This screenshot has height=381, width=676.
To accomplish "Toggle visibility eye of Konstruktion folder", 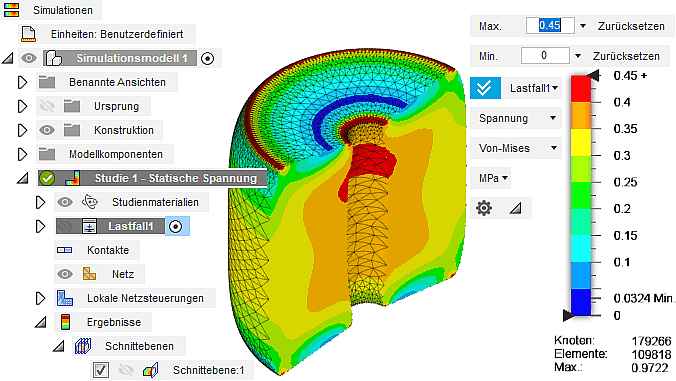I will (47, 130).
